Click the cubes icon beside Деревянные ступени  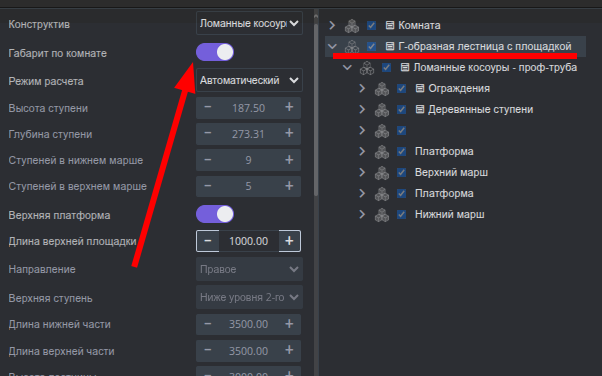tap(382, 110)
